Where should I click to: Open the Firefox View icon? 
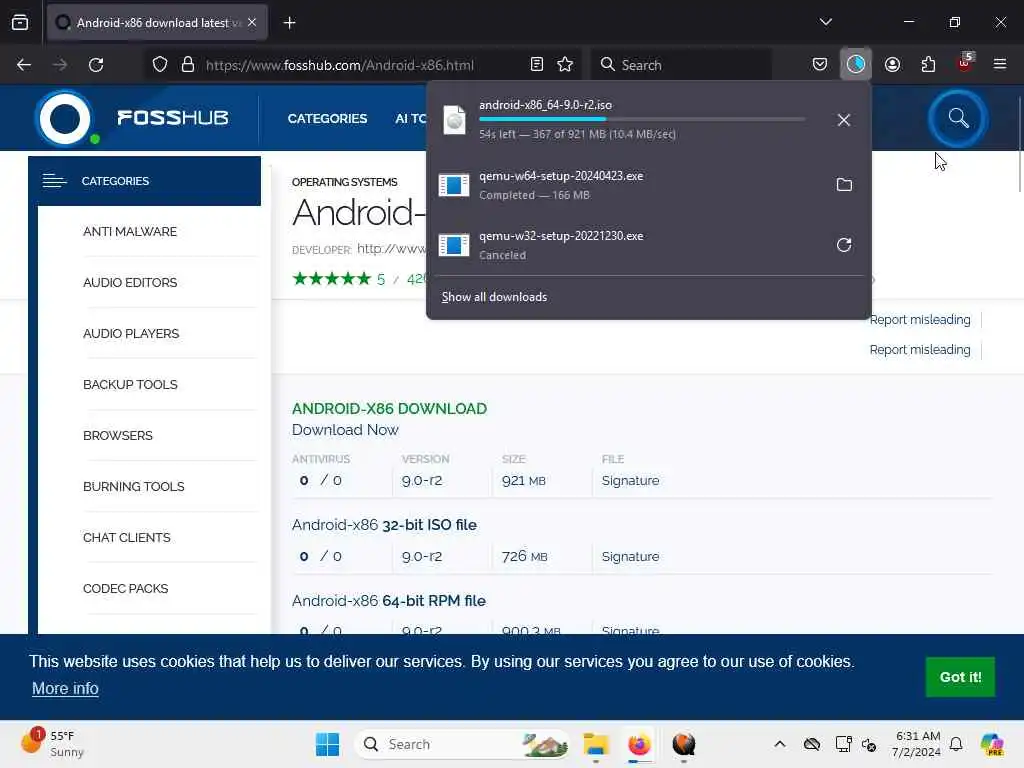[x=20, y=22]
